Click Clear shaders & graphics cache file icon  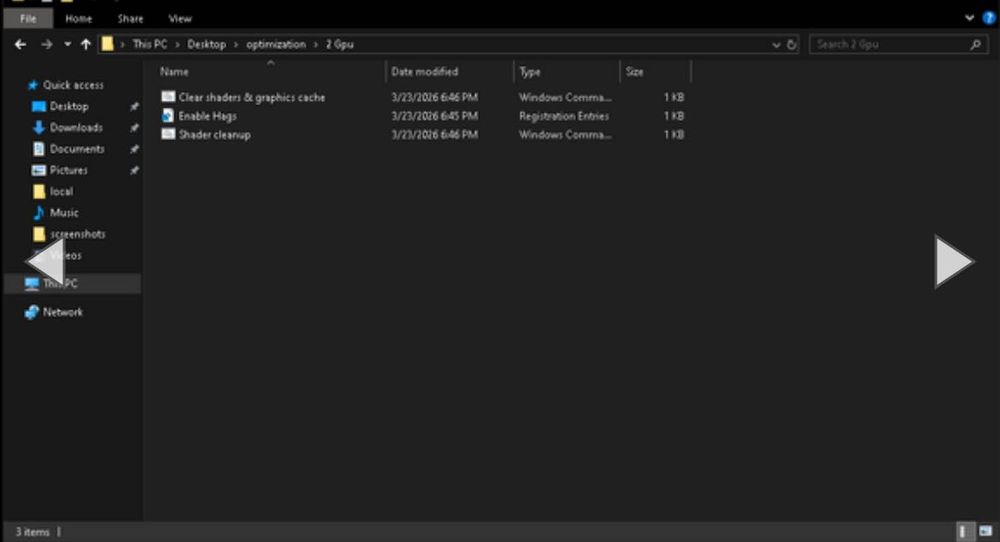tap(168, 96)
